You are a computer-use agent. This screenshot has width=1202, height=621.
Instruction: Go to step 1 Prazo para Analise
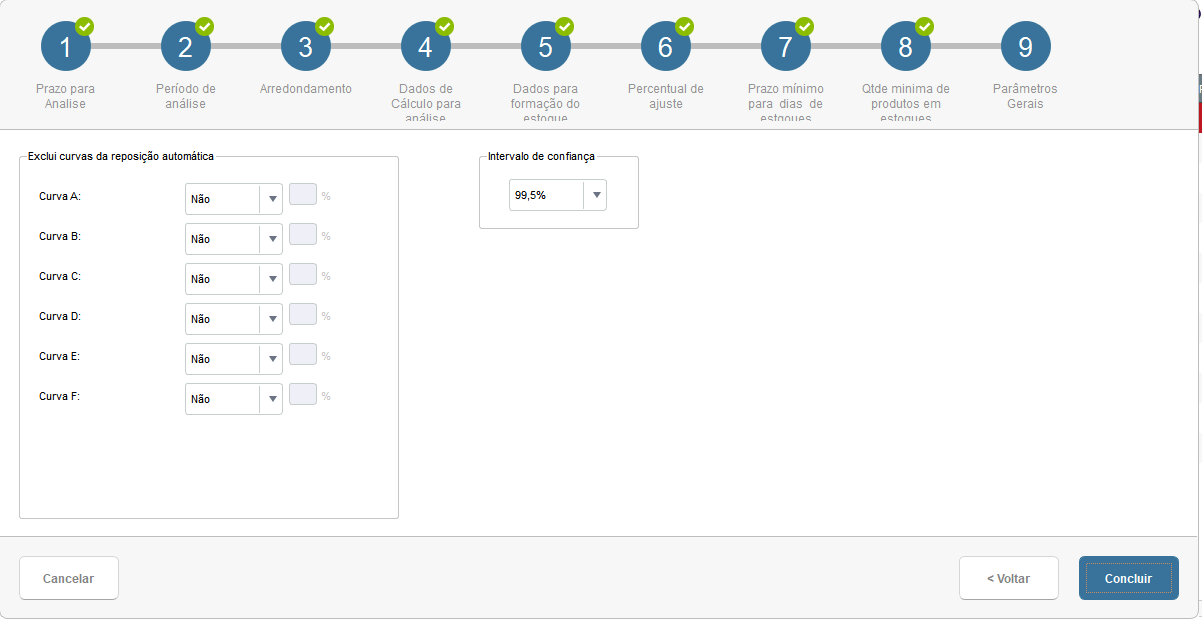pos(66,46)
